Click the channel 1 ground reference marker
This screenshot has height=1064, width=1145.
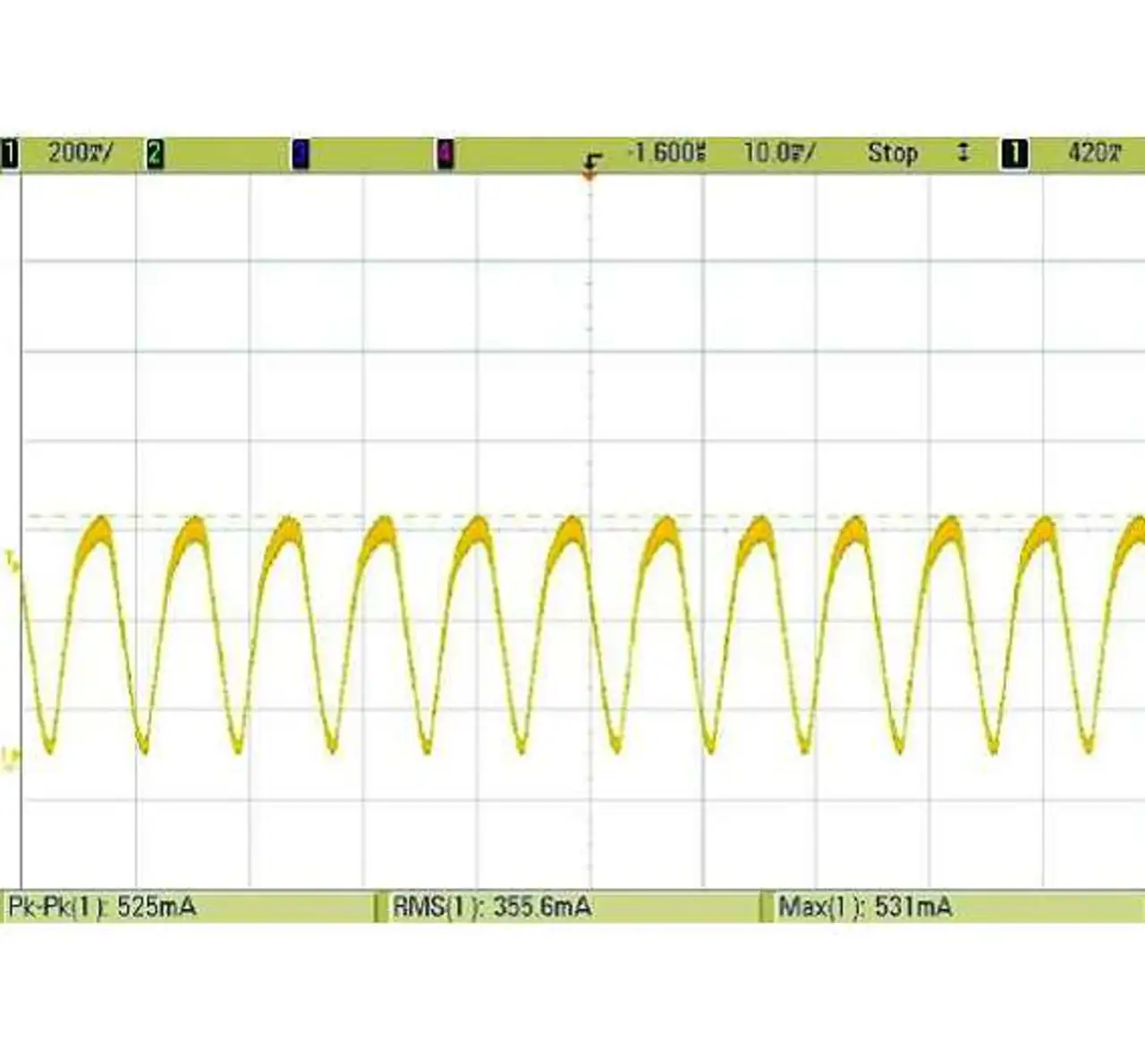(10, 759)
